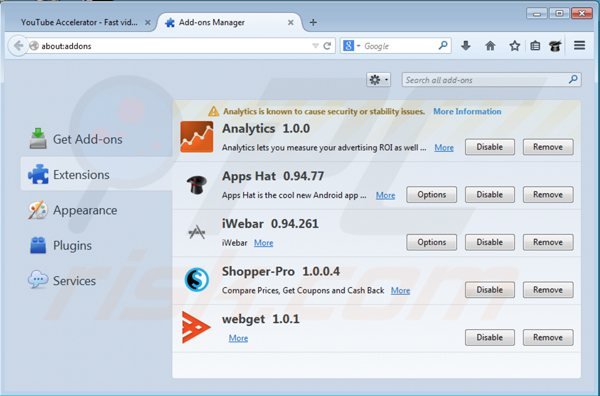The image size is (600, 396).
Task: Click the Shopper-Pro extension icon
Action: point(197,279)
